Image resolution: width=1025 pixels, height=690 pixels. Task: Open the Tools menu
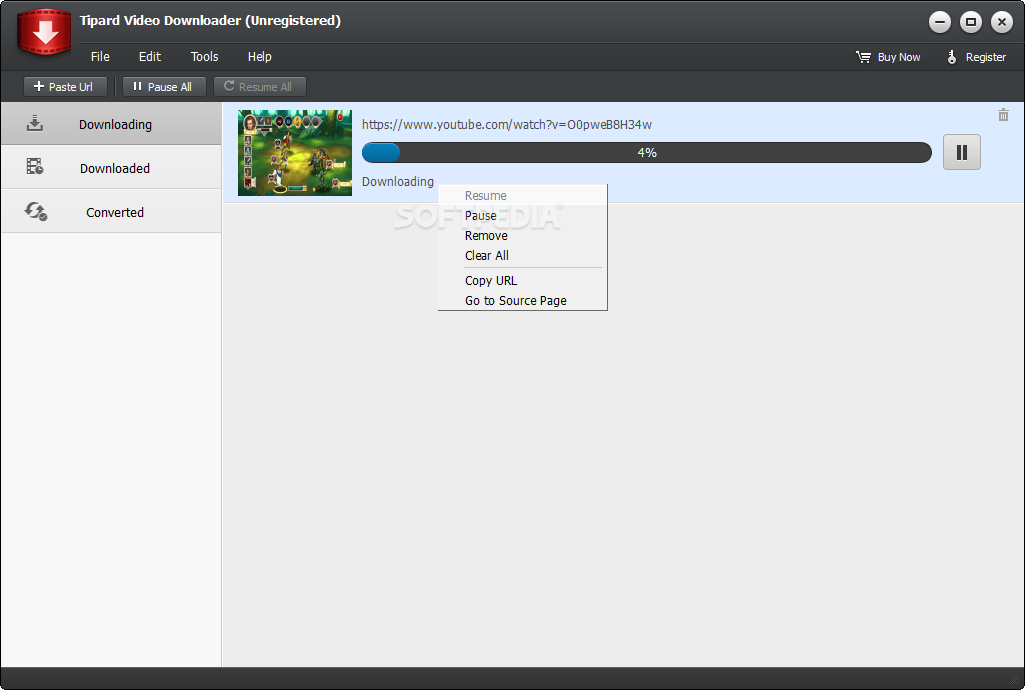click(205, 57)
